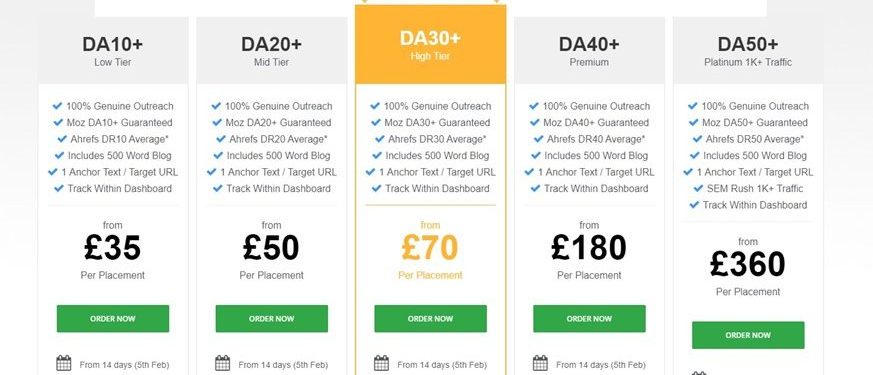873x375 pixels.
Task: Click checkmark beside Moz DA10+ Guaranteed
Action: (x=58, y=122)
